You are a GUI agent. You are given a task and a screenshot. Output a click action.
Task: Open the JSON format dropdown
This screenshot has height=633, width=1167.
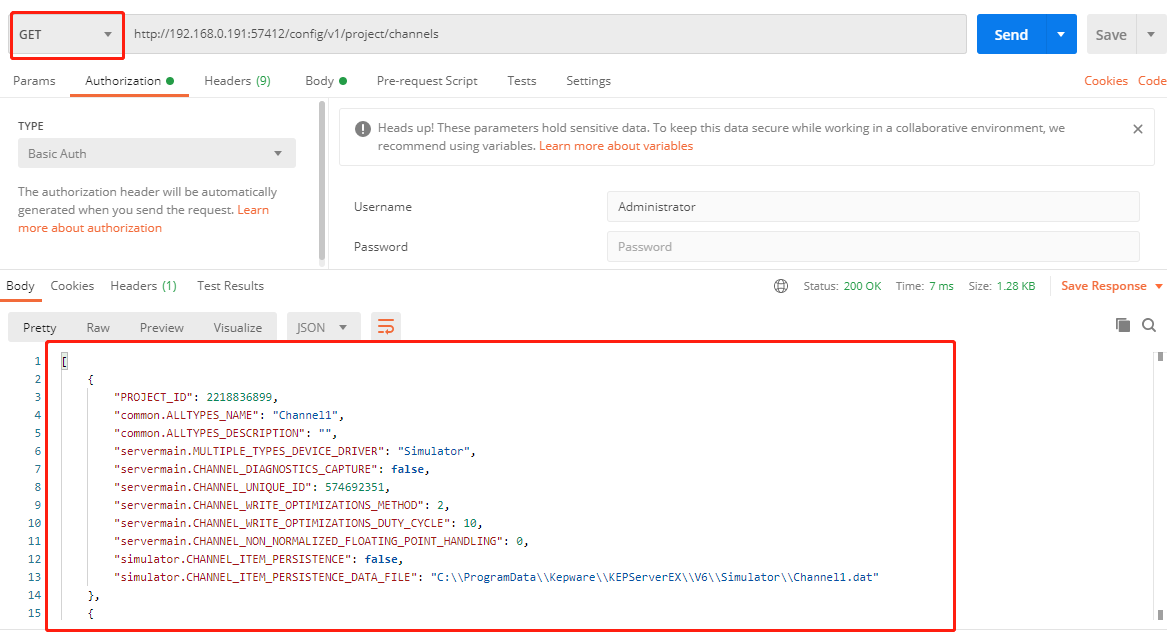[323, 327]
